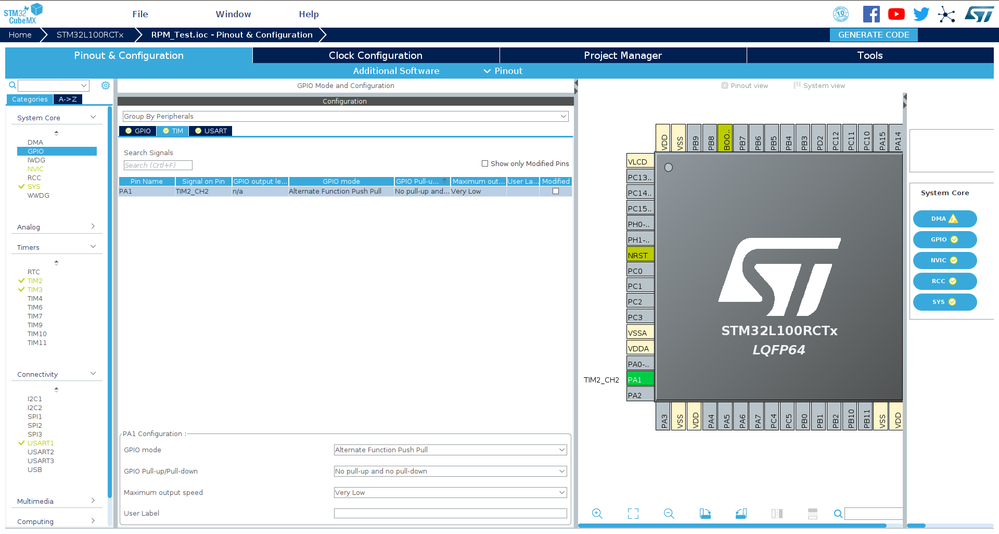Open the ST Twitter icon
999x534 pixels.
click(921, 14)
